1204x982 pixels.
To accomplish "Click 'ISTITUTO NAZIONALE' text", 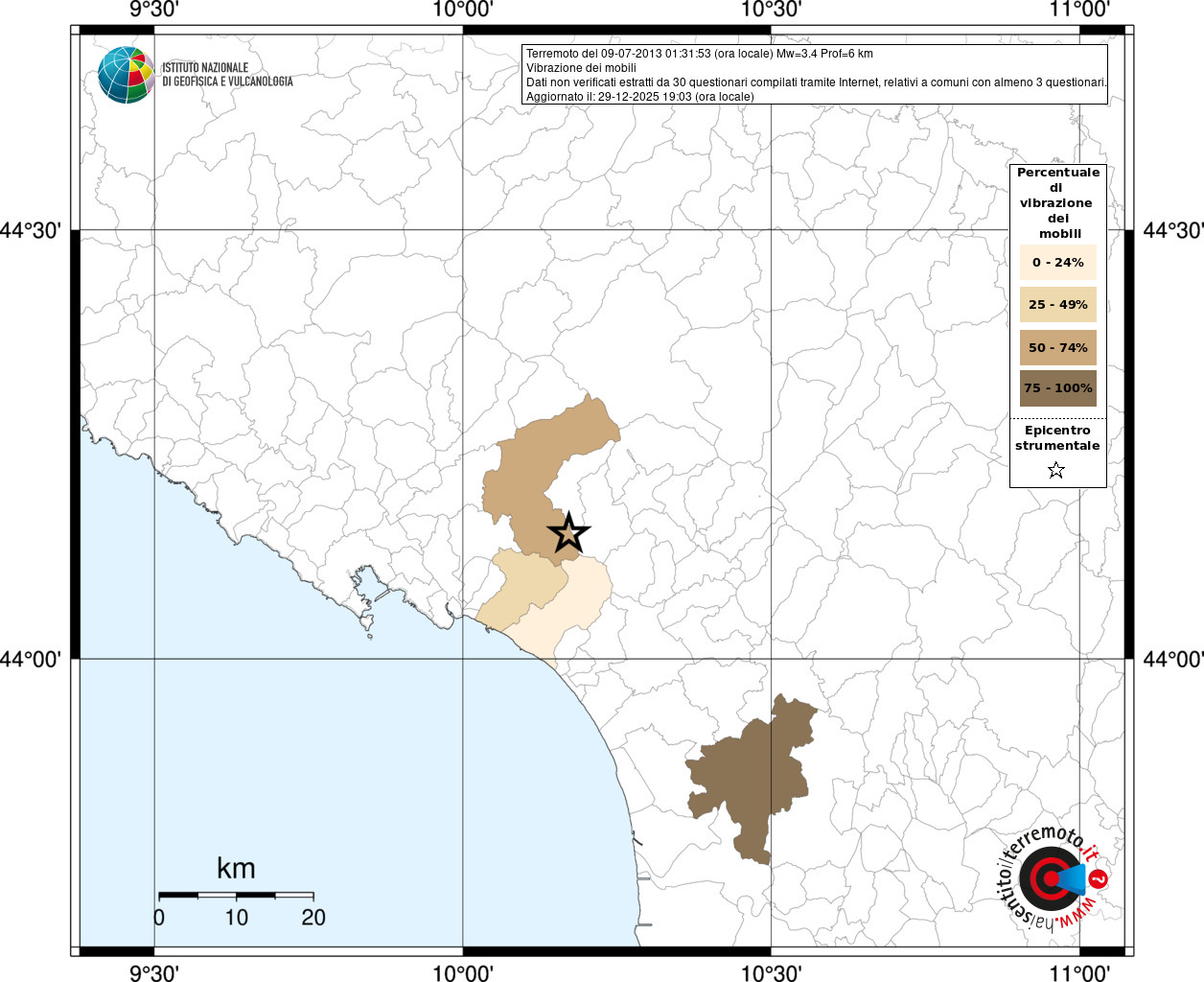I will (x=205, y=67).
